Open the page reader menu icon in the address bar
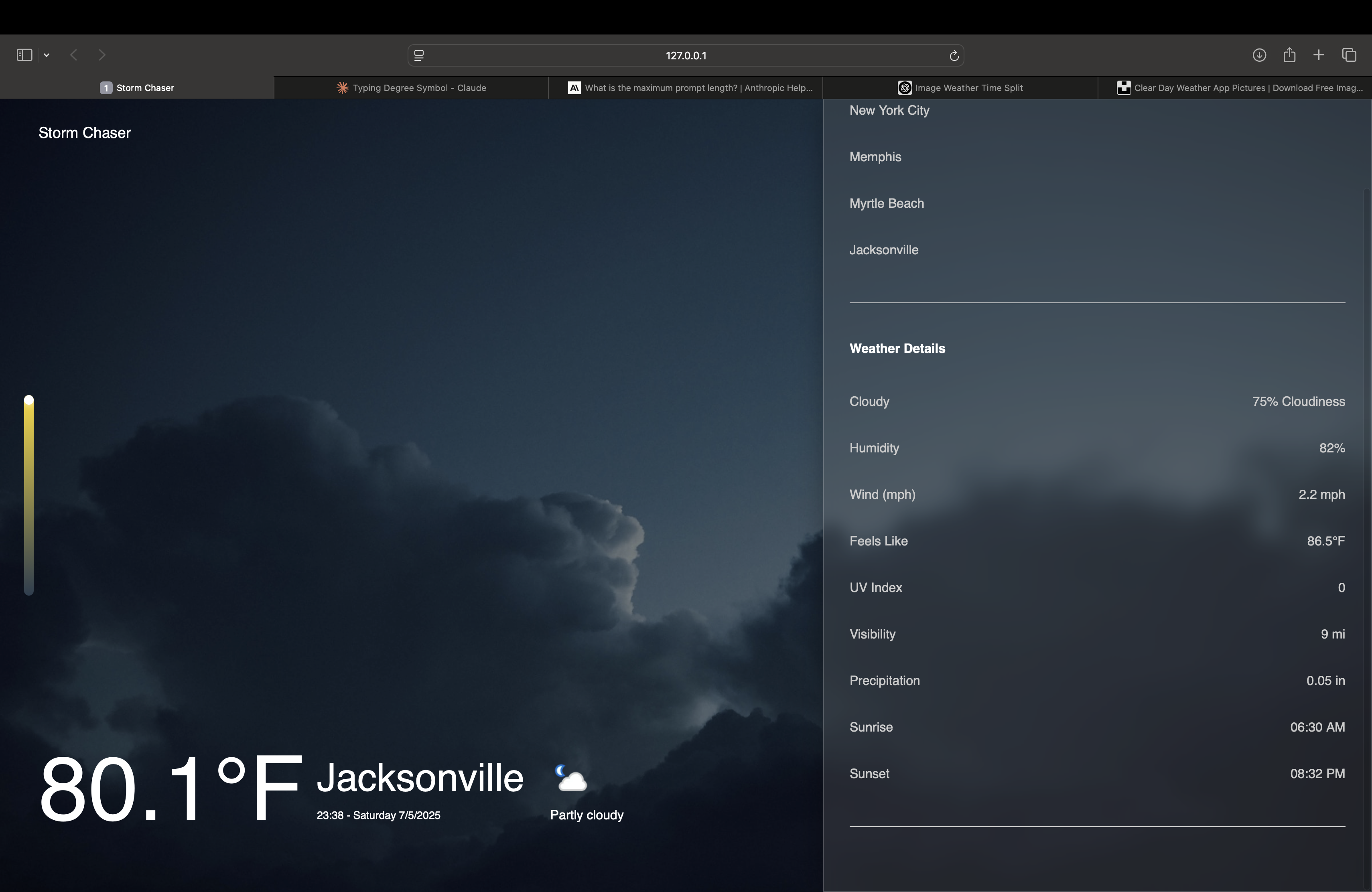The image size is (1372, 892). 419,55
